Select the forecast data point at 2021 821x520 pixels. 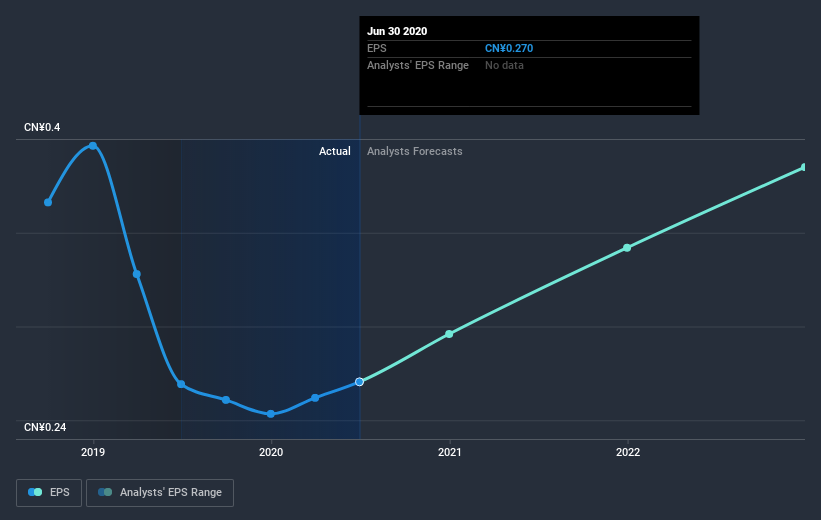449,334
